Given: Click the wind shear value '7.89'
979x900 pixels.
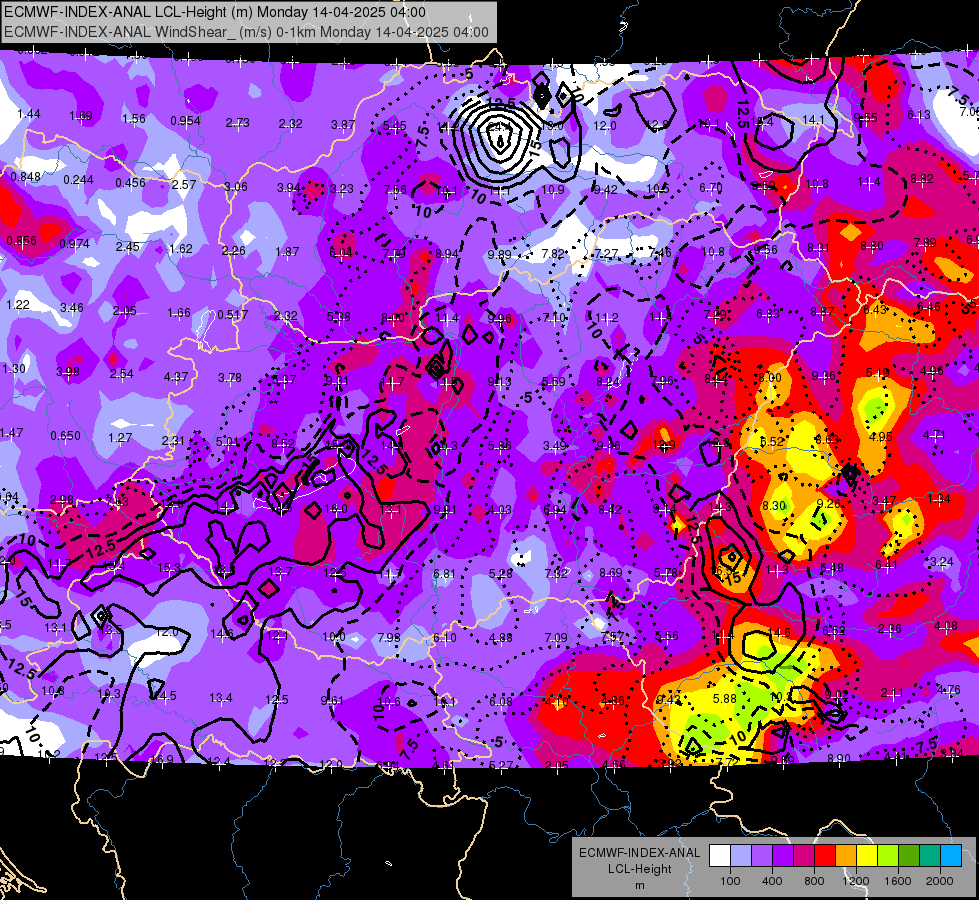Looking at the screenshot, I should coord(925,242).
